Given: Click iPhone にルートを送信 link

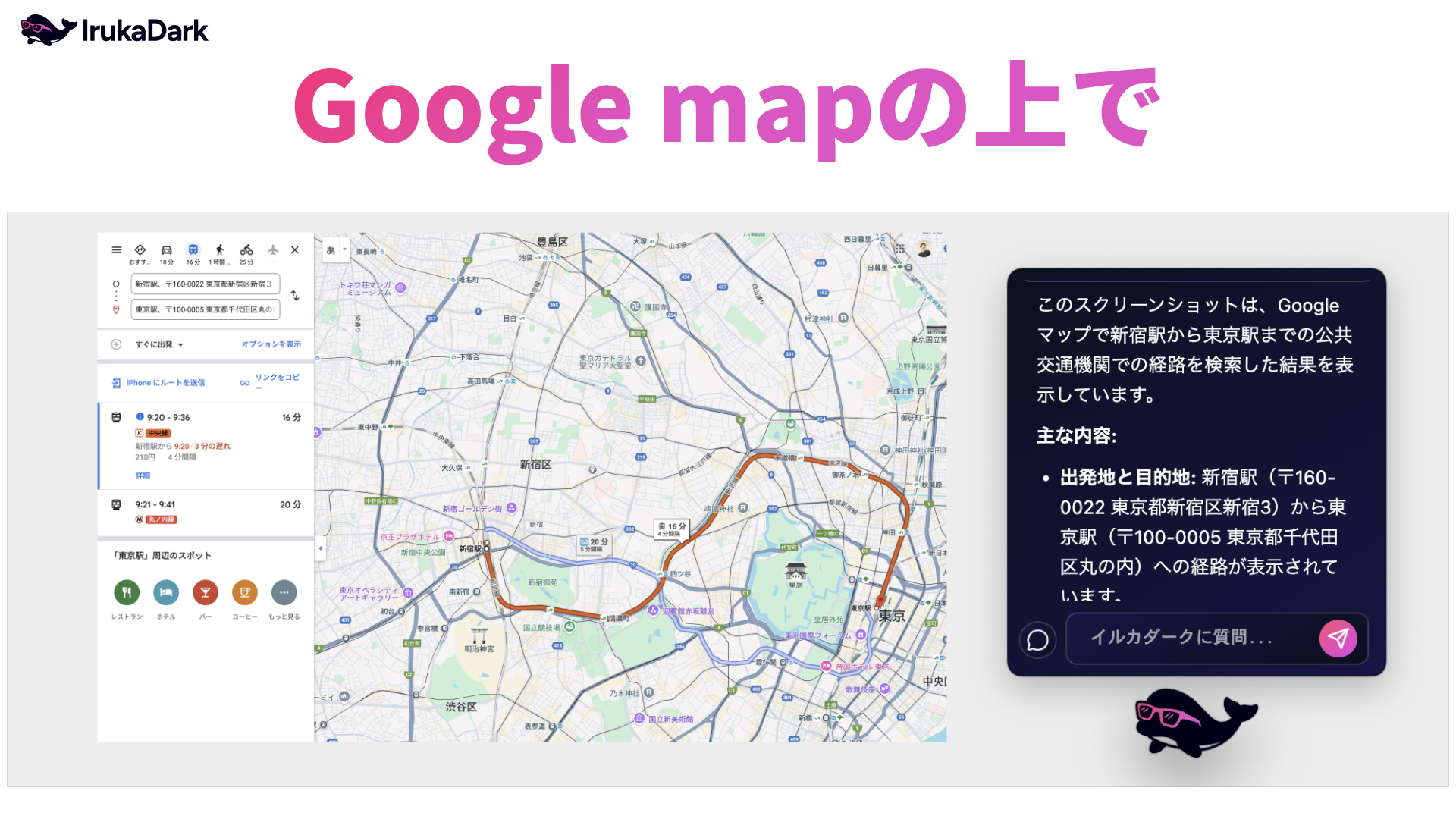Looking at the screenshot, I should [165, 383].
